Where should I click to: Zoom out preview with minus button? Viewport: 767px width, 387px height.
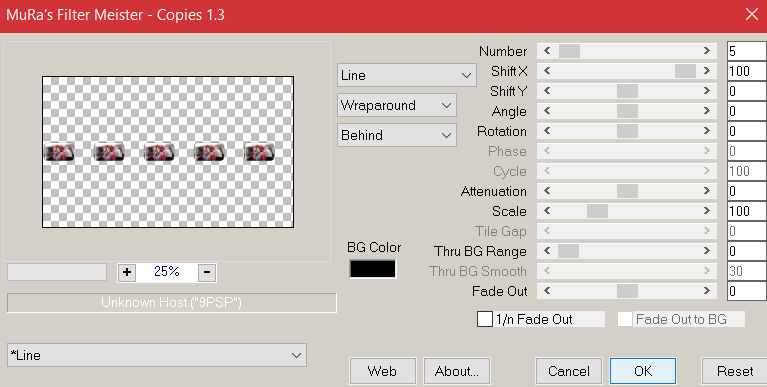click(x=207, y=273)
